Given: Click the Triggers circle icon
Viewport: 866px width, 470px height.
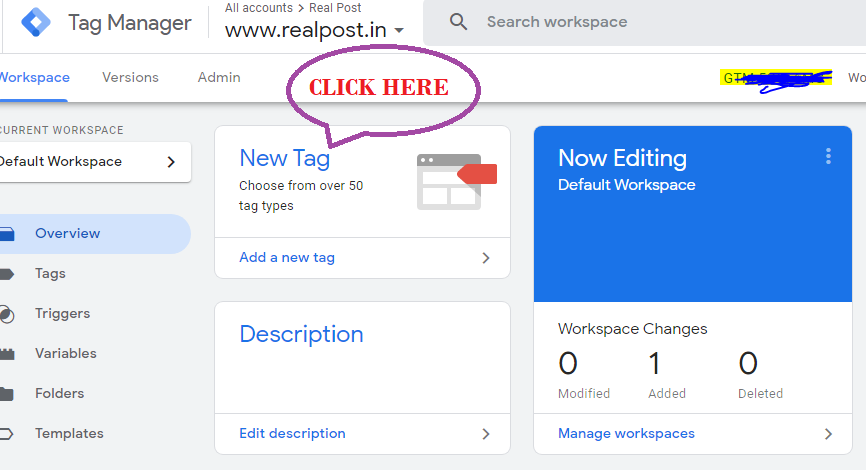Looking at the screenshot, I should coord(7,314).
